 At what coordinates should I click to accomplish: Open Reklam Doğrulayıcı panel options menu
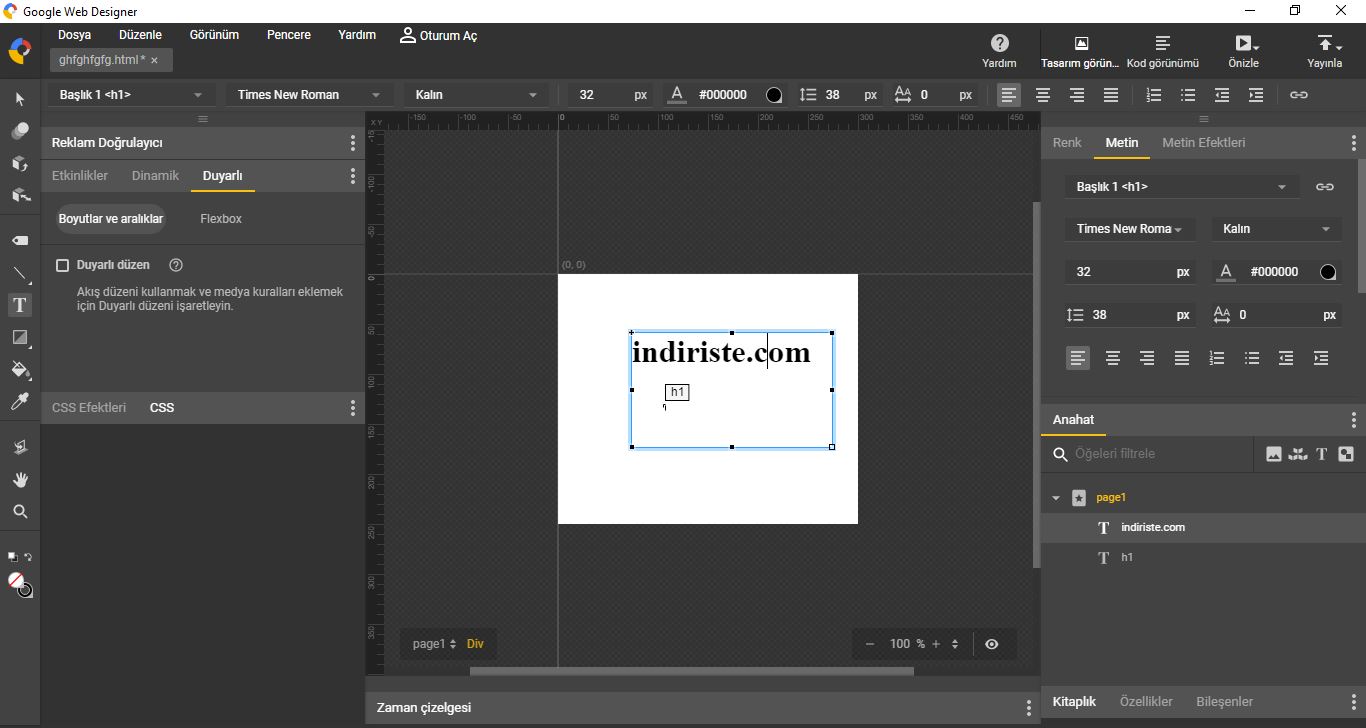click(353, 143)
